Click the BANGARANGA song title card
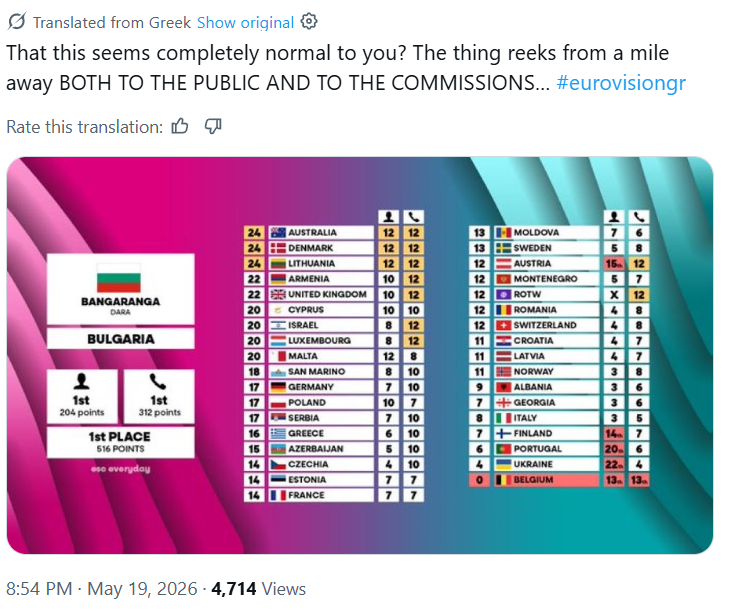 (120, 289)
